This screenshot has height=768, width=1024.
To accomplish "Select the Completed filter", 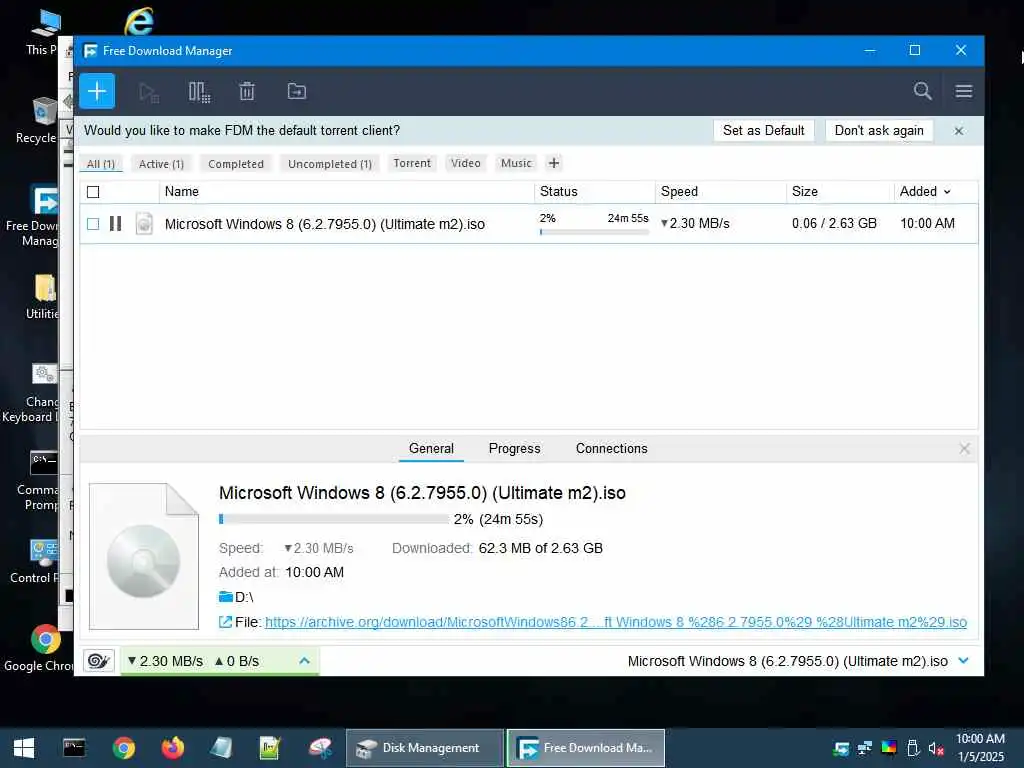I will [x=236, y=164].
